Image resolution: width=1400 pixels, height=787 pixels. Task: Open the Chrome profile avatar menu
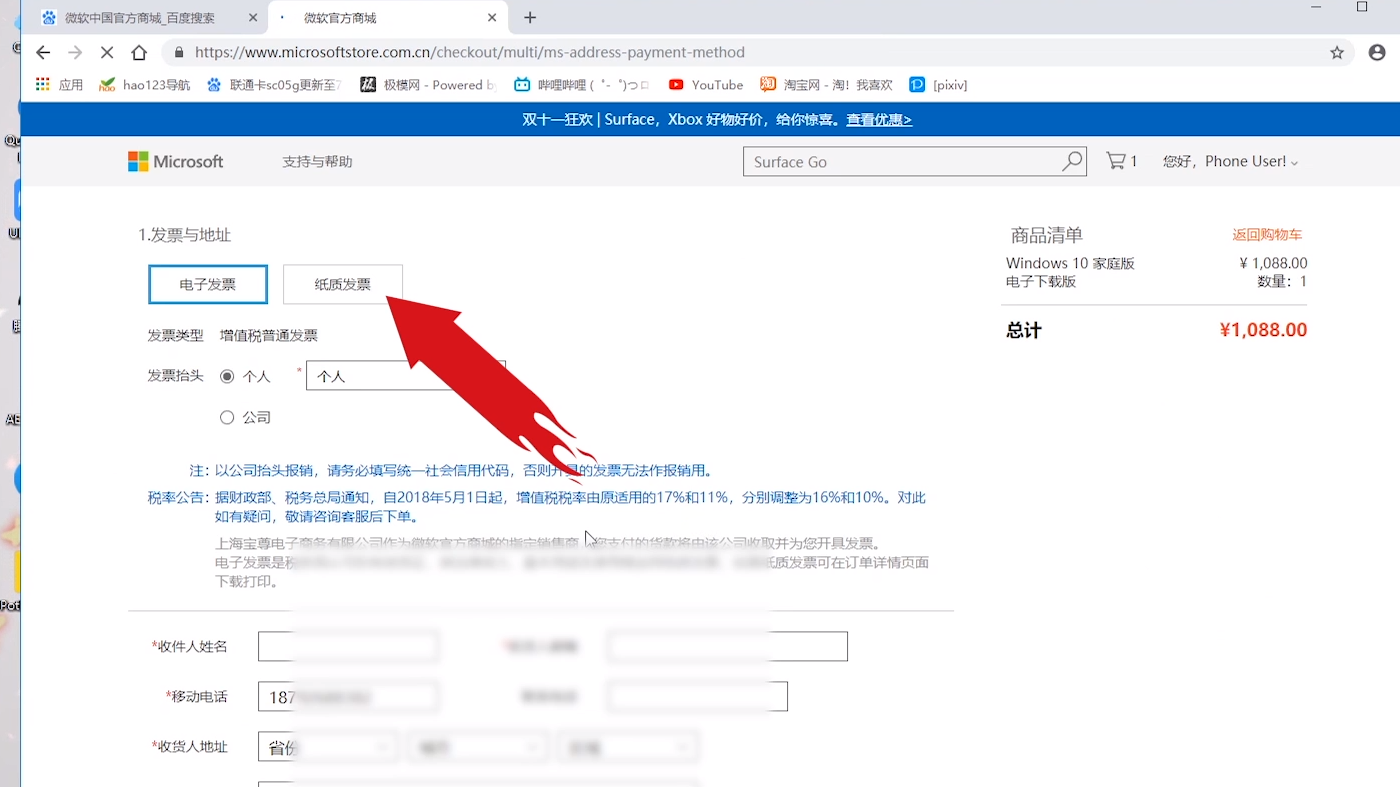(1377, 53)
